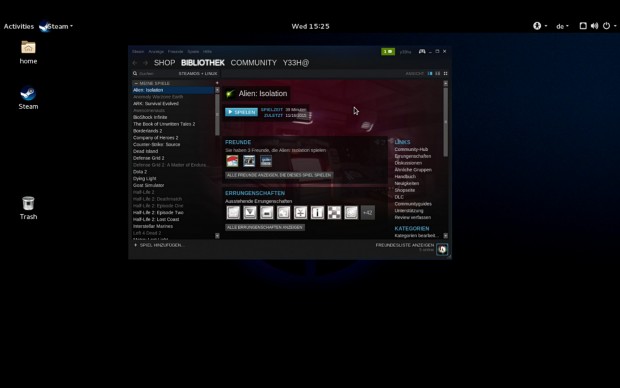Switch to the Community tab
The image size is (620, 388).
click(253, 63)
